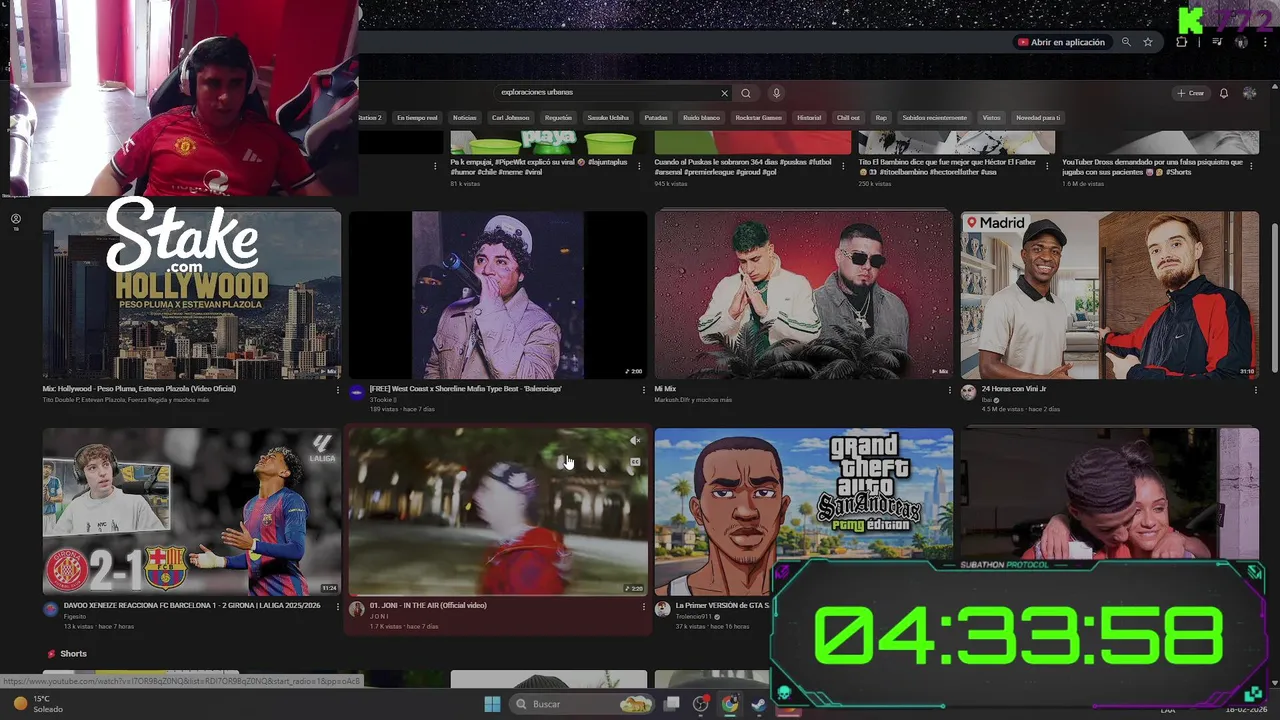Open options menu for 24 Horas video
The height and width of the screenshot is (720, 1280).
coord(1255,390)
